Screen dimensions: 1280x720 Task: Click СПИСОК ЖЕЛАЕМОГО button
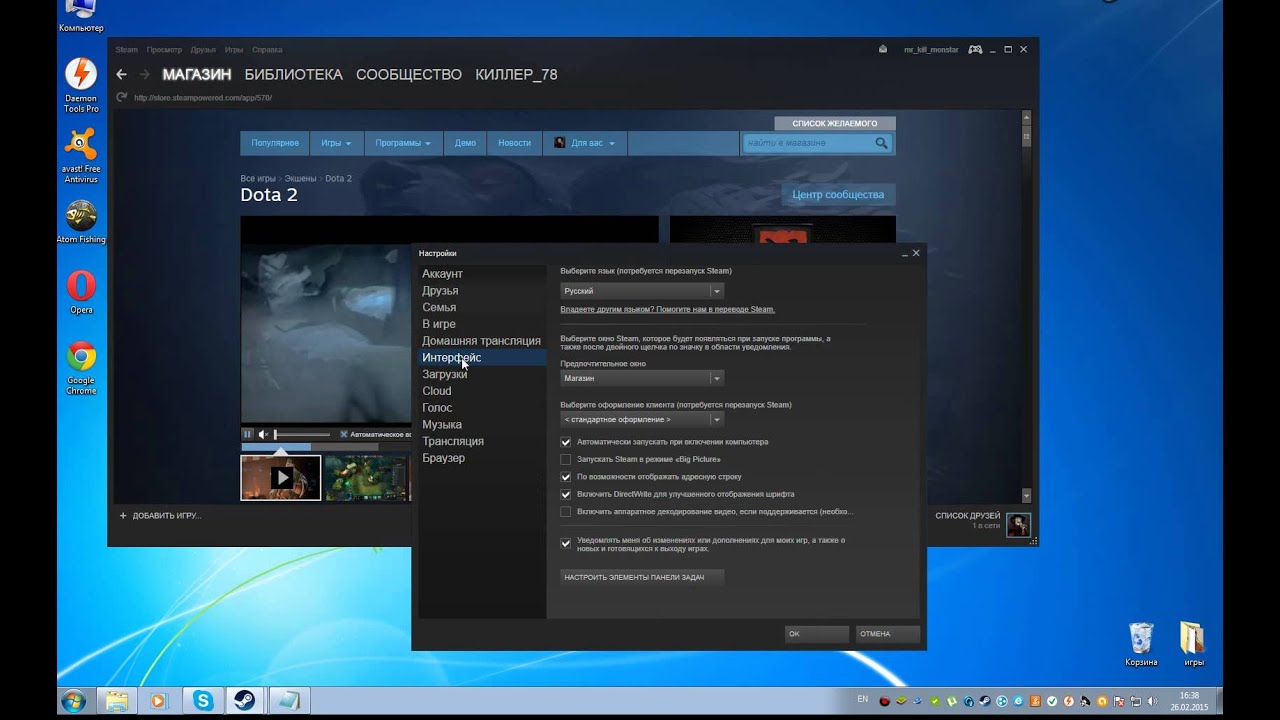835,123
